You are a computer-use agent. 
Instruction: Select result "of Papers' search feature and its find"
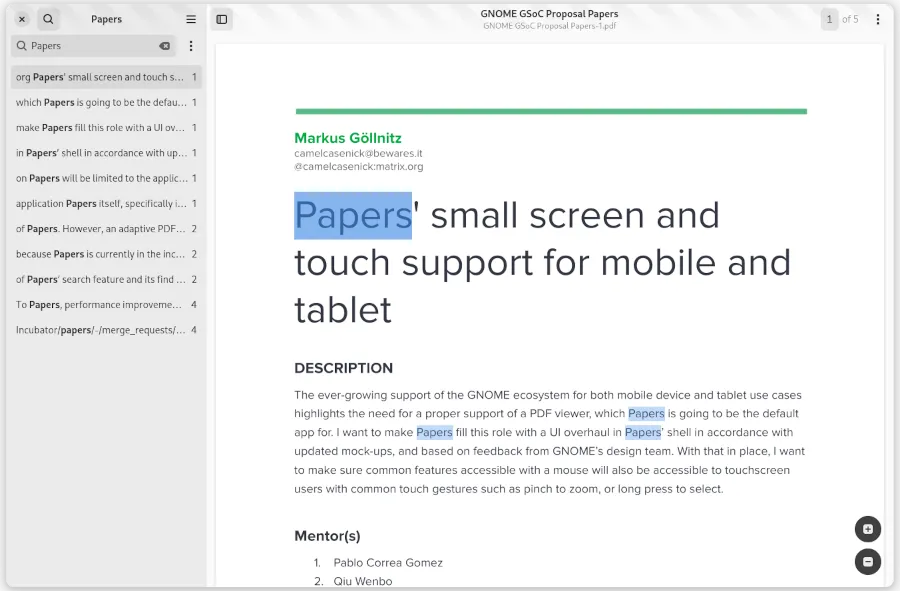pyautogui.click(x=106, y=279)
